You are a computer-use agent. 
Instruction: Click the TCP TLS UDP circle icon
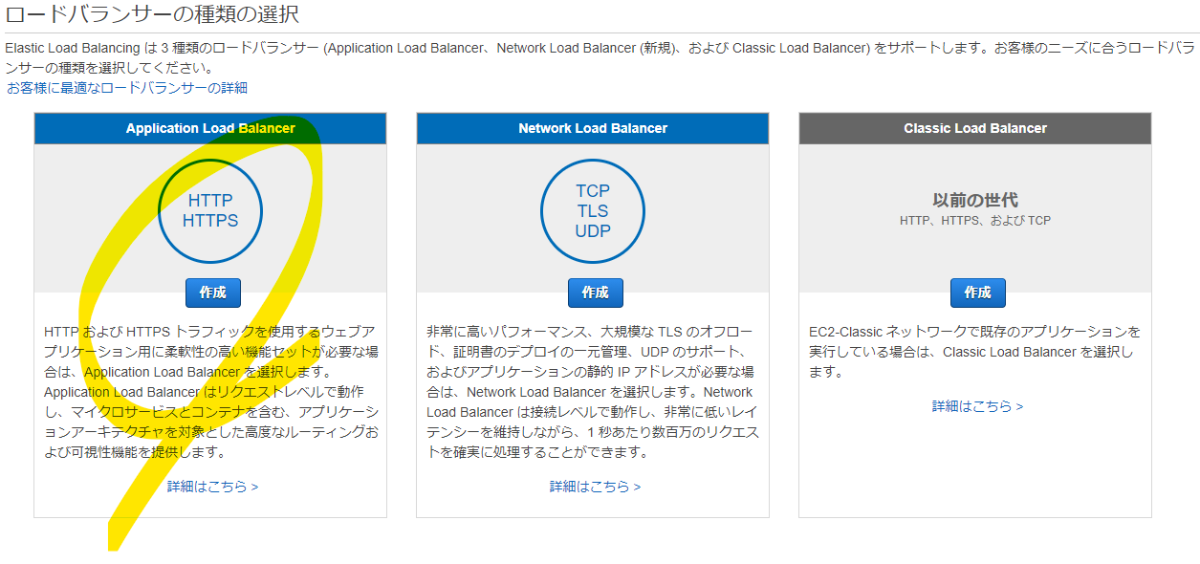click(593, 211)
